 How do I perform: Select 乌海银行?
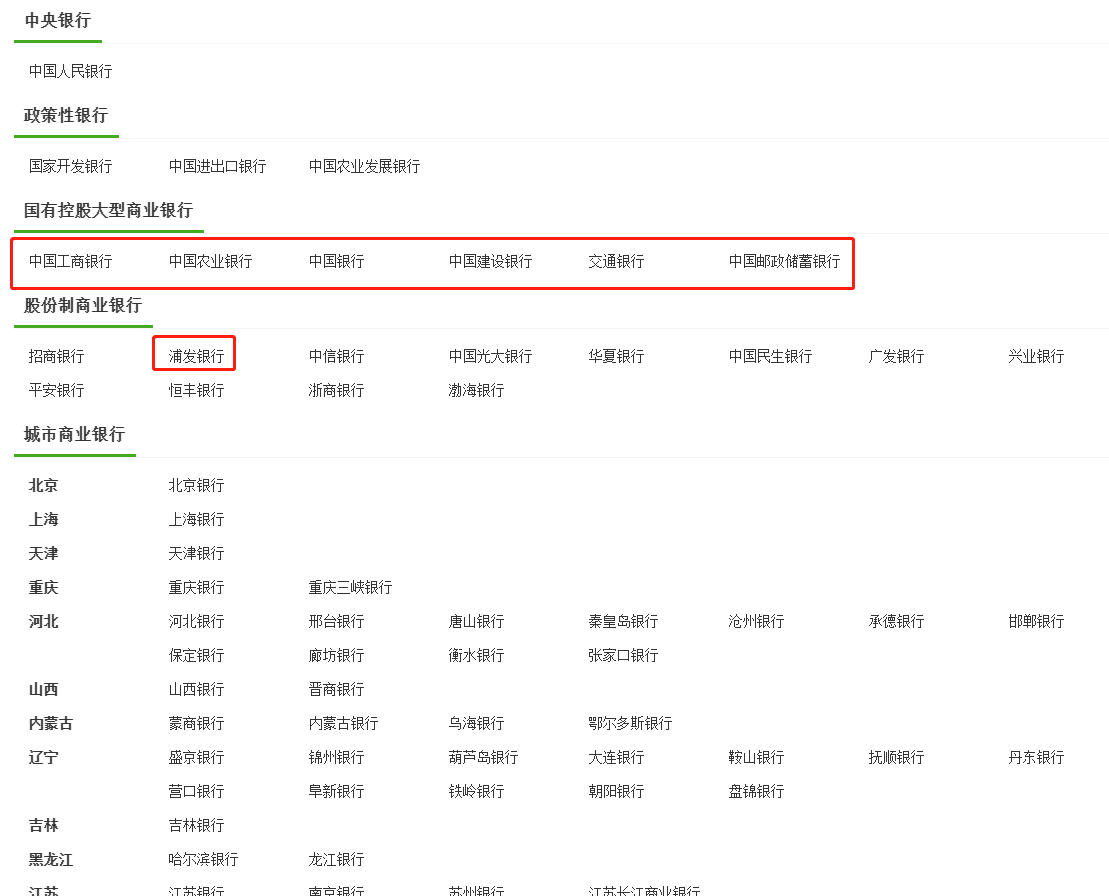tap(476, 723)
